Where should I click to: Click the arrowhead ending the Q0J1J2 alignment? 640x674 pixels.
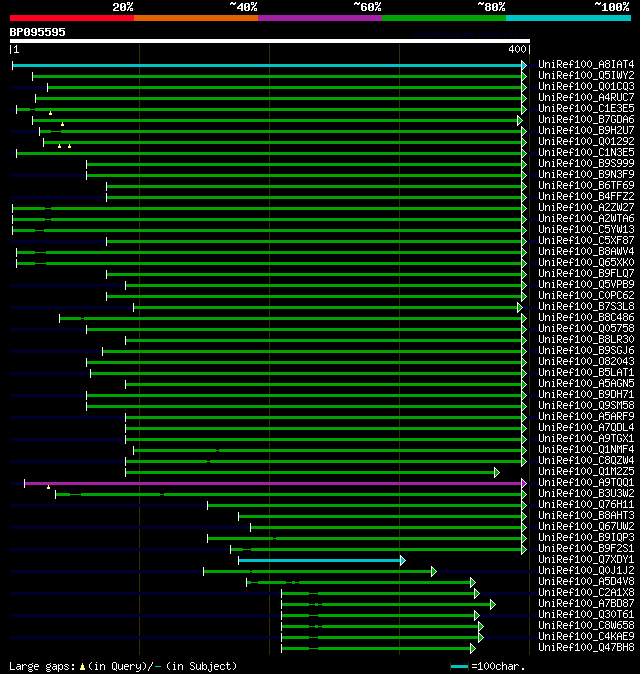tap(434, 572)
